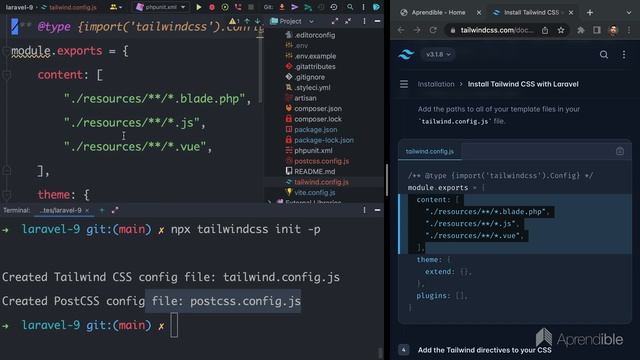Click the terminal prompt input cursor
The height and width of the screenshot is (360, 640).
174,325
